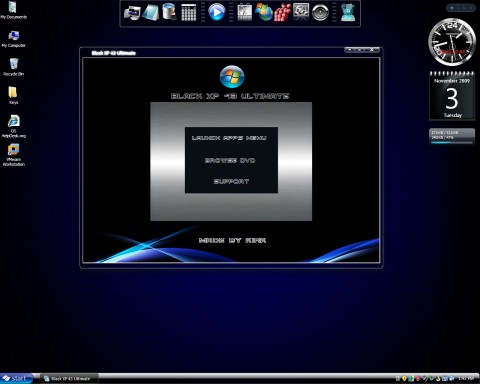Open the Support option
The image size is (480, 384).
pyautogui.click(x=231, y=181)
